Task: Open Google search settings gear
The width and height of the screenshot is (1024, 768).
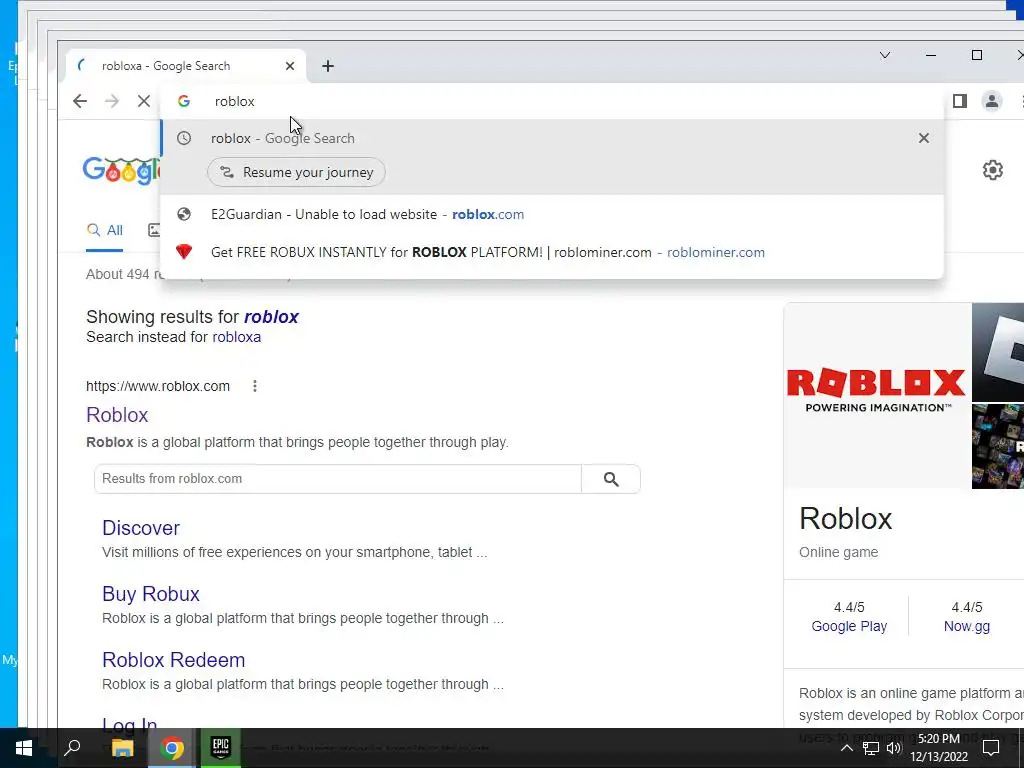Action: click(x=993, y=170)
